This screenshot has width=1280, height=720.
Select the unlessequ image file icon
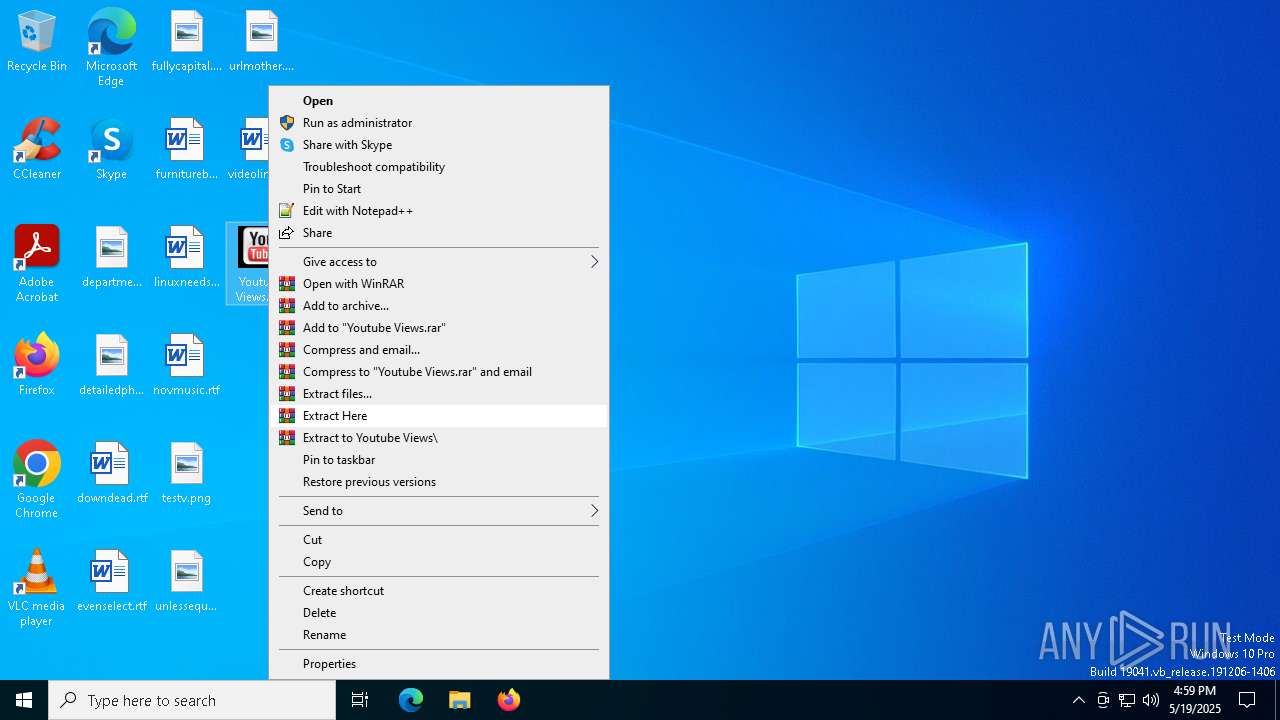point(186,582)
